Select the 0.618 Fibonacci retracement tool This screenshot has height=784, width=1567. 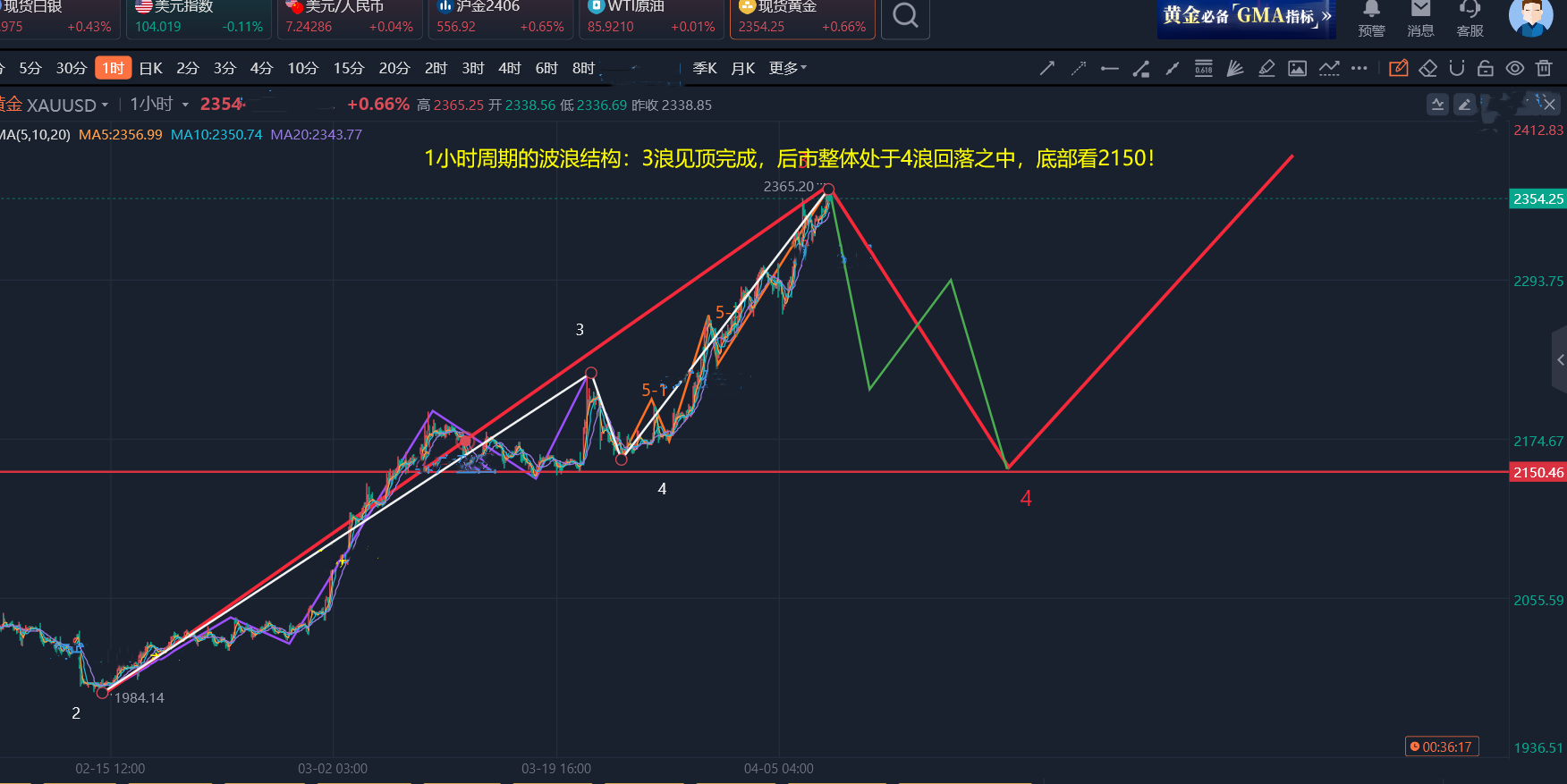coord(1204,68)
